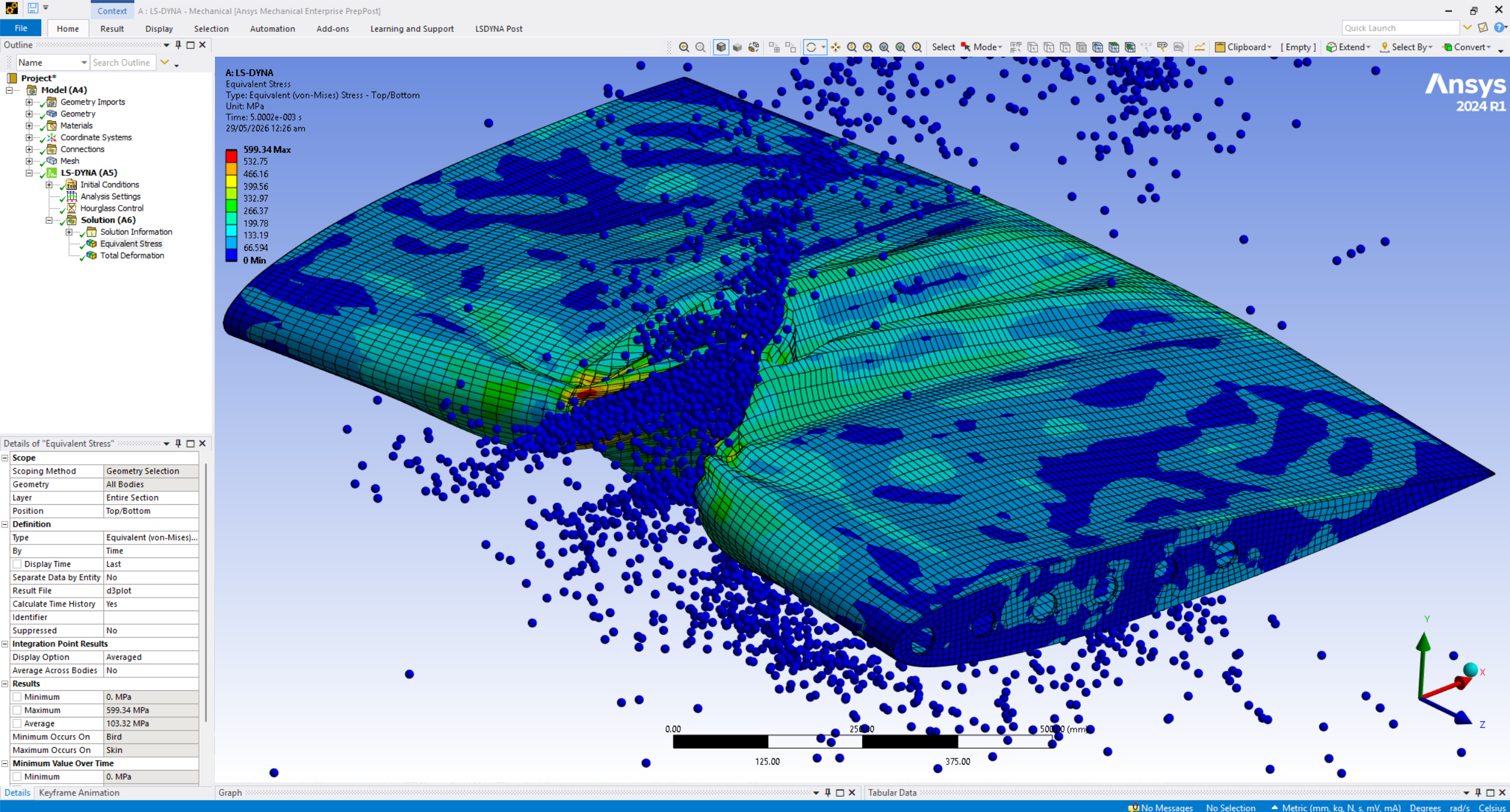Click the vertex selection filter icon

[x=1032, y=47]
